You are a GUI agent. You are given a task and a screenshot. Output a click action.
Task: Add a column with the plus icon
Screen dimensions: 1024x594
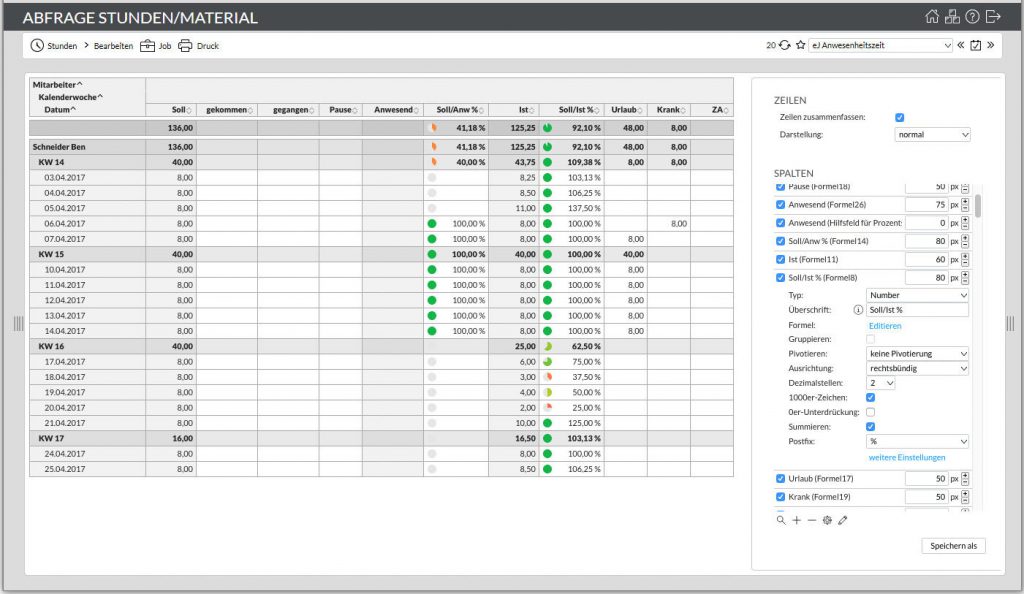click(797, 520)
